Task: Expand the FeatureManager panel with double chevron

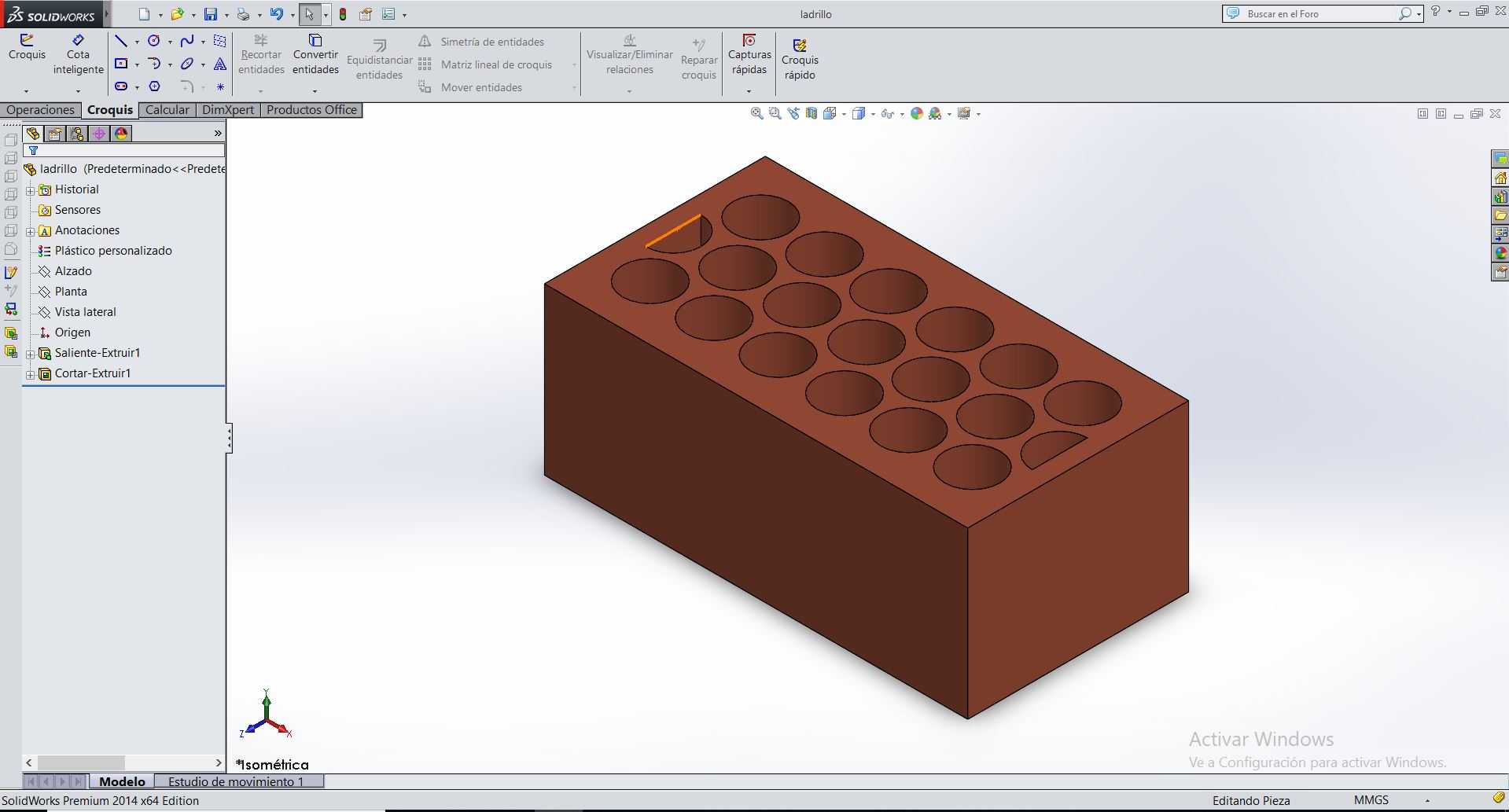Action: (x=218, y=134)
